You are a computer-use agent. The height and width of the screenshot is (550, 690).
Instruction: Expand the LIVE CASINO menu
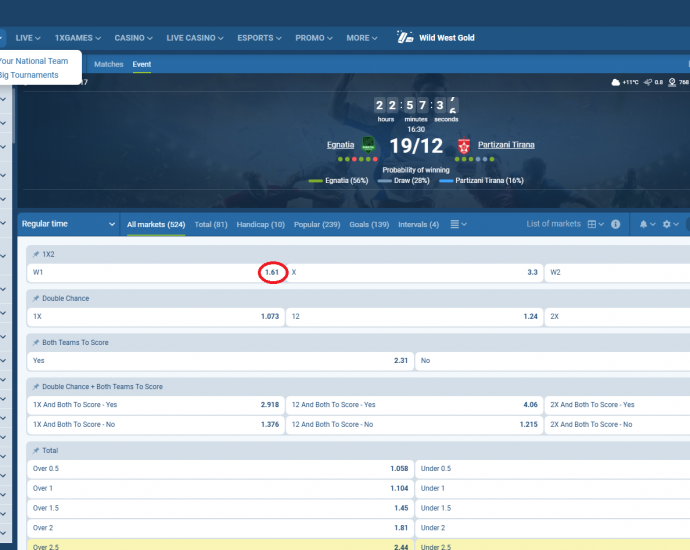pos(195,38)
